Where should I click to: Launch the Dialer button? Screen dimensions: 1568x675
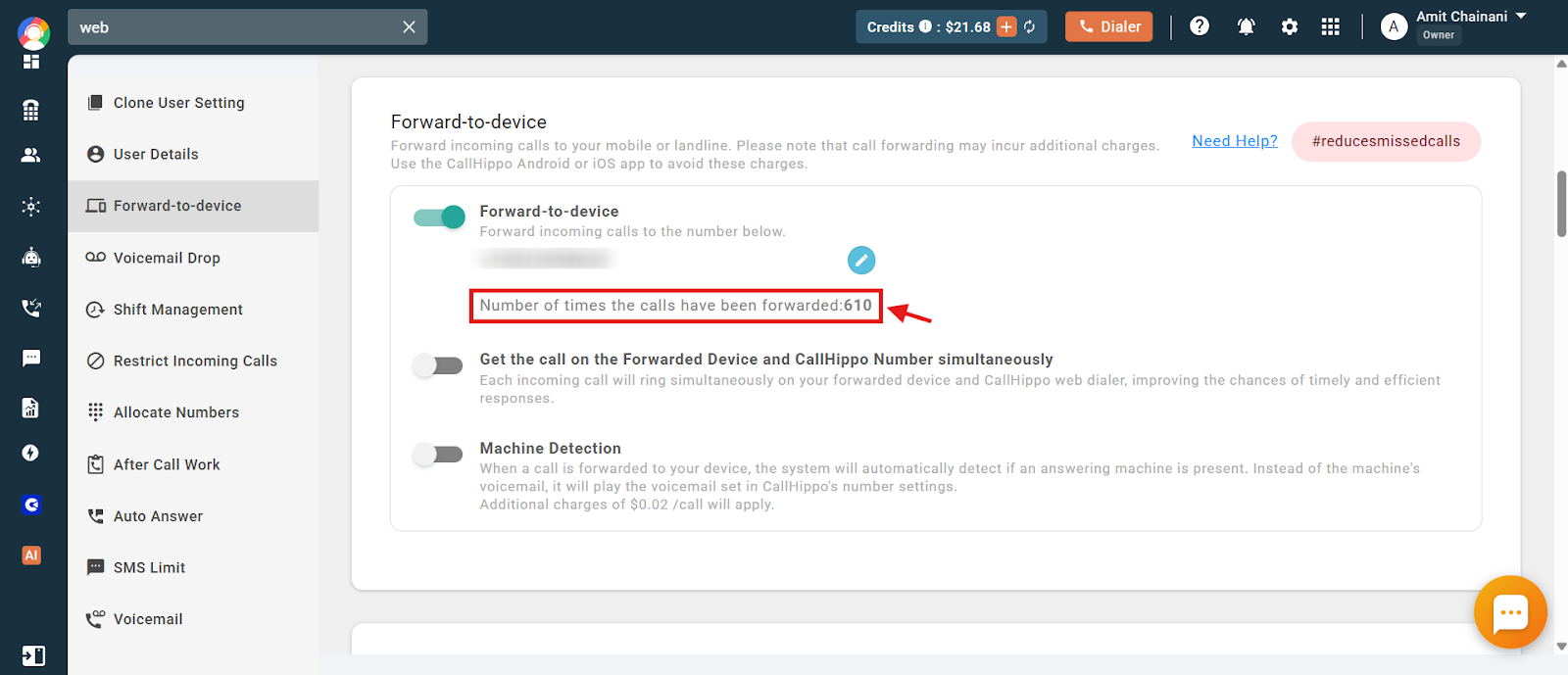click(x=1109, y=26)
